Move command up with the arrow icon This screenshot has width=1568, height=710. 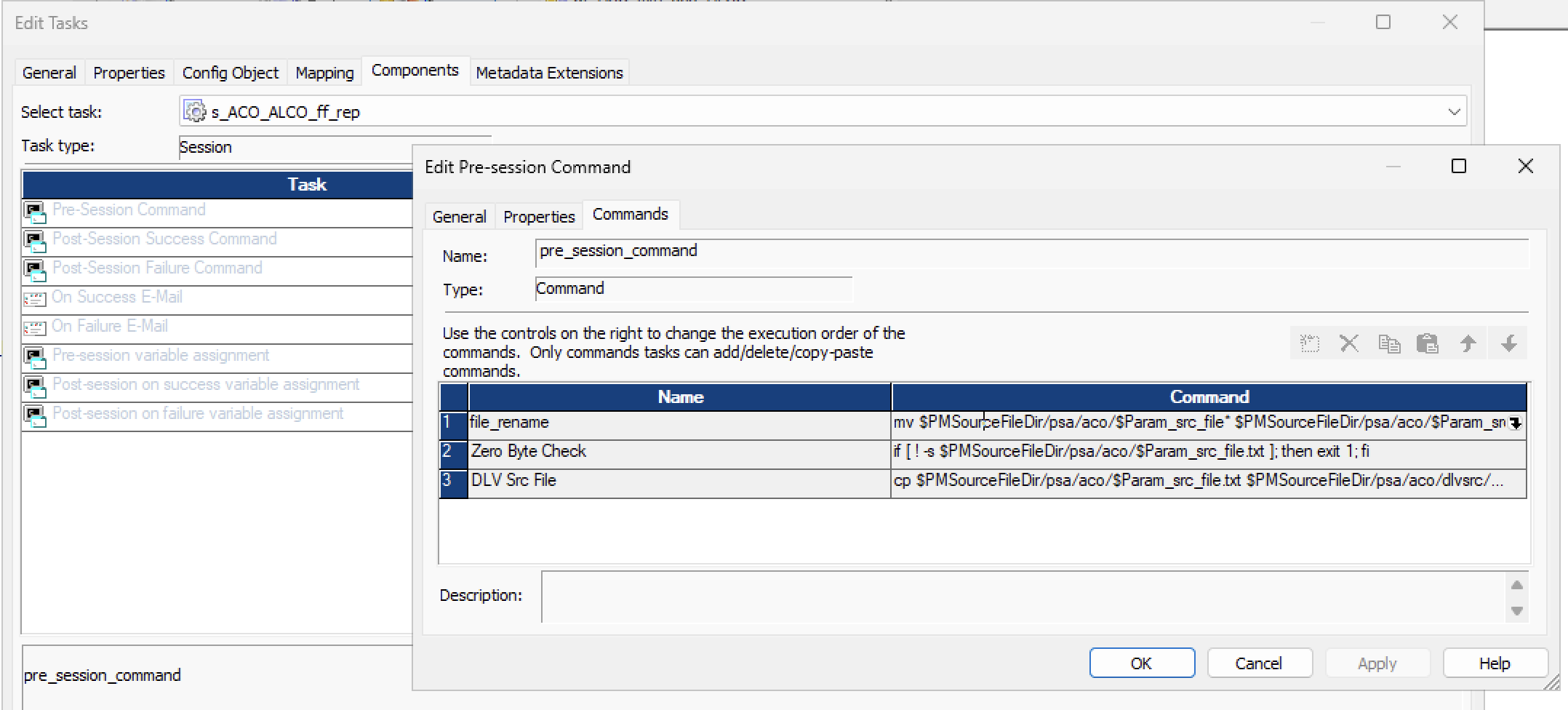1468,343
